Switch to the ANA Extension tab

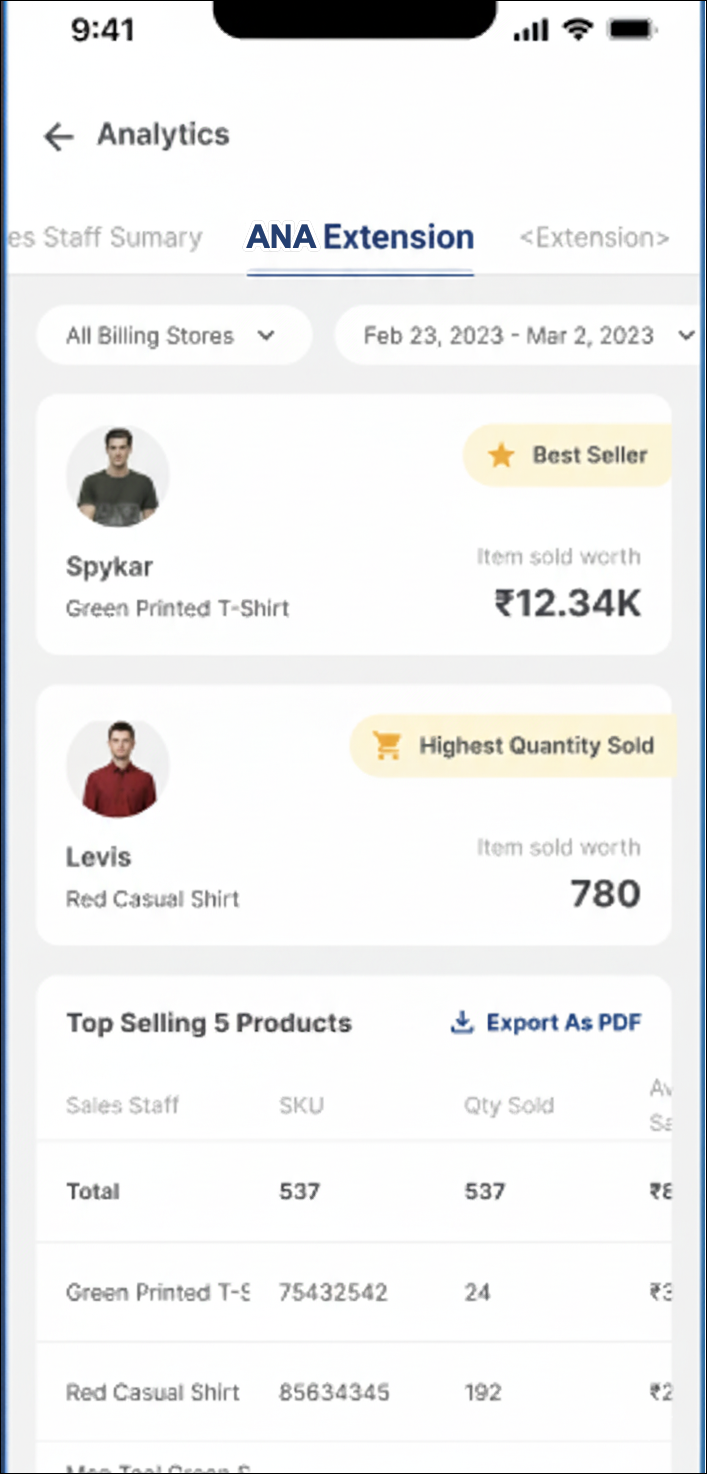[360, 238]
